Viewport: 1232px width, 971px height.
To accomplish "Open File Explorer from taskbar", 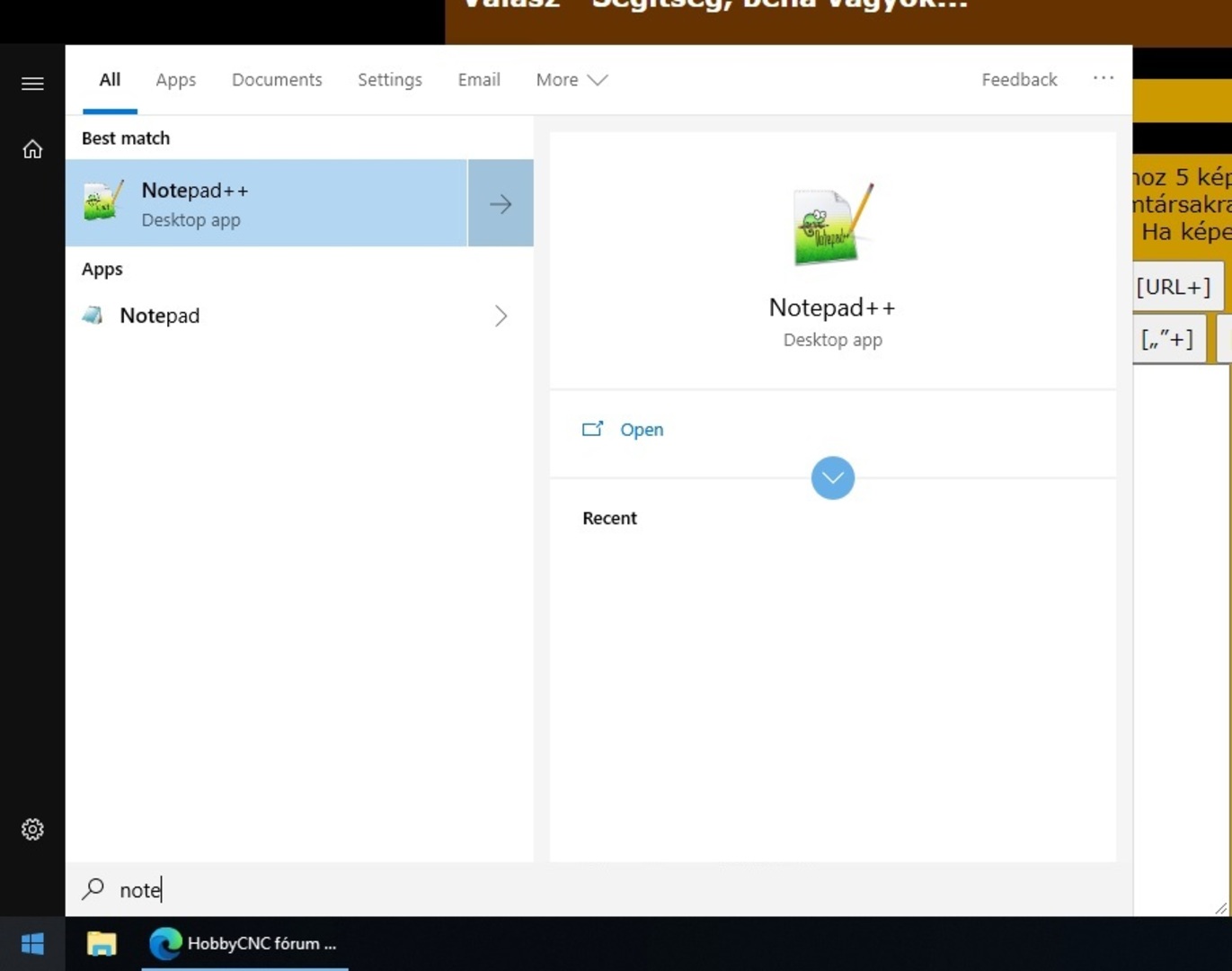I will point(102,944).
